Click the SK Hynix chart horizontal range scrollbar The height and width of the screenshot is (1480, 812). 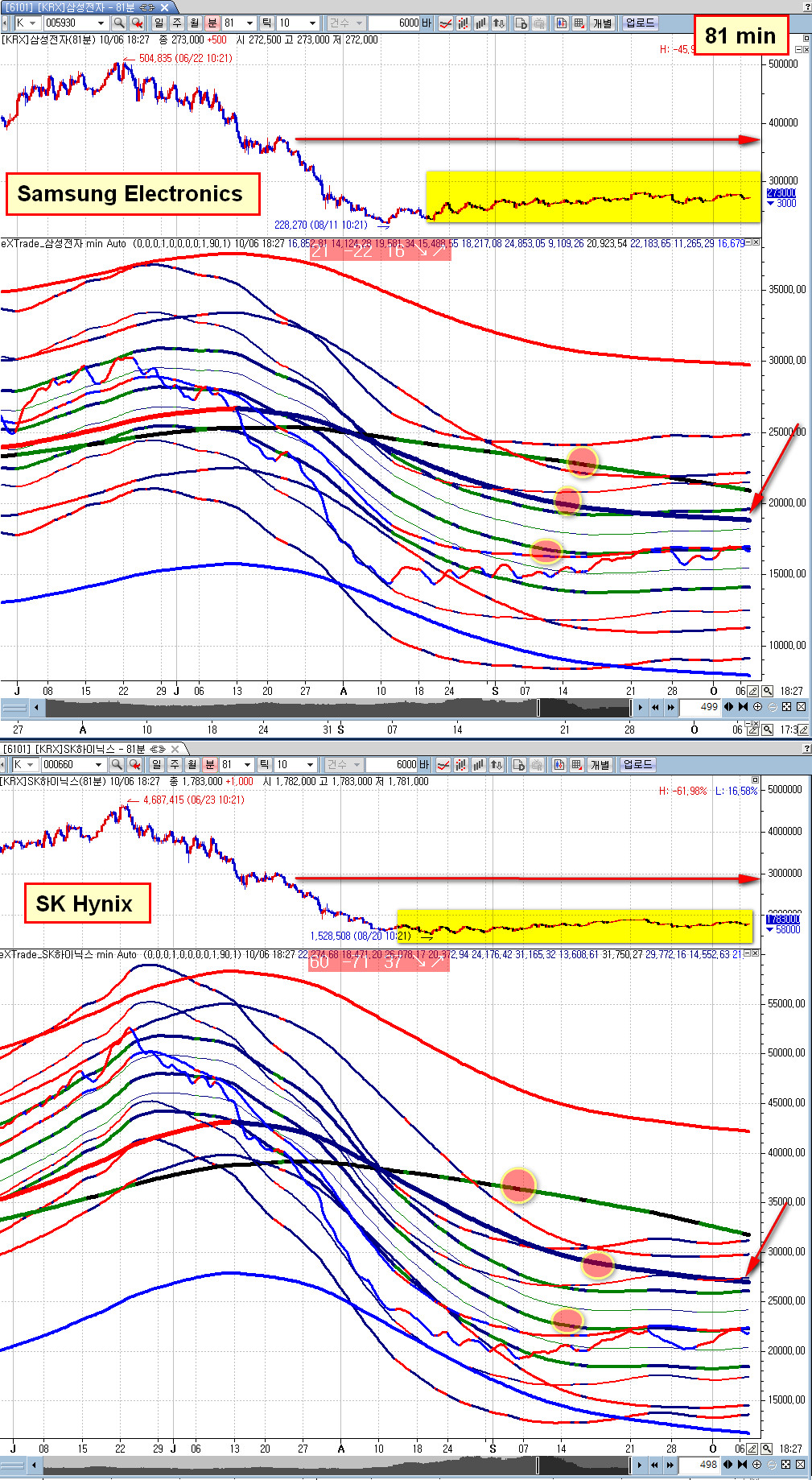pyautogui.click(x=338, y=1465)
